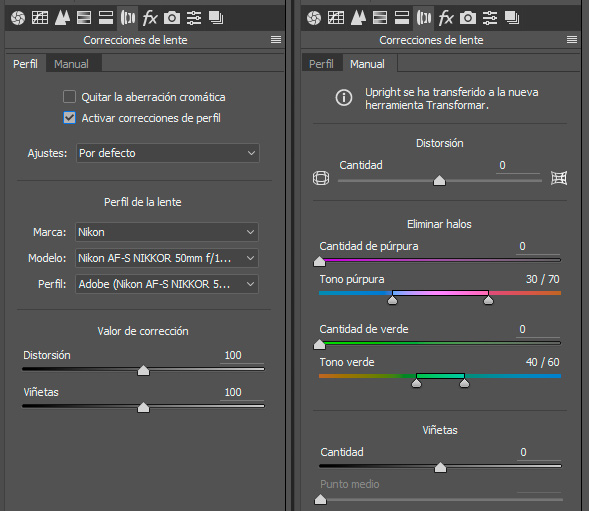Open Camera Calibration icon in left panel
The width and height of the screenshot is (589, 511).
point(172,18)
